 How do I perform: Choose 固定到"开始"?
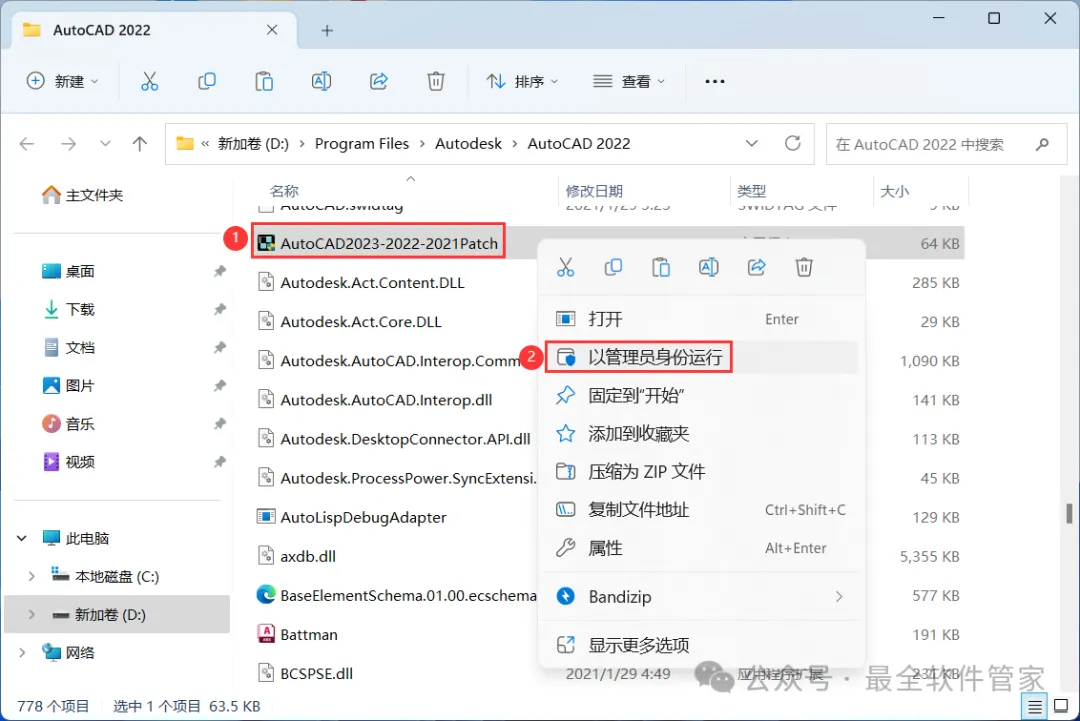(701, 395)
